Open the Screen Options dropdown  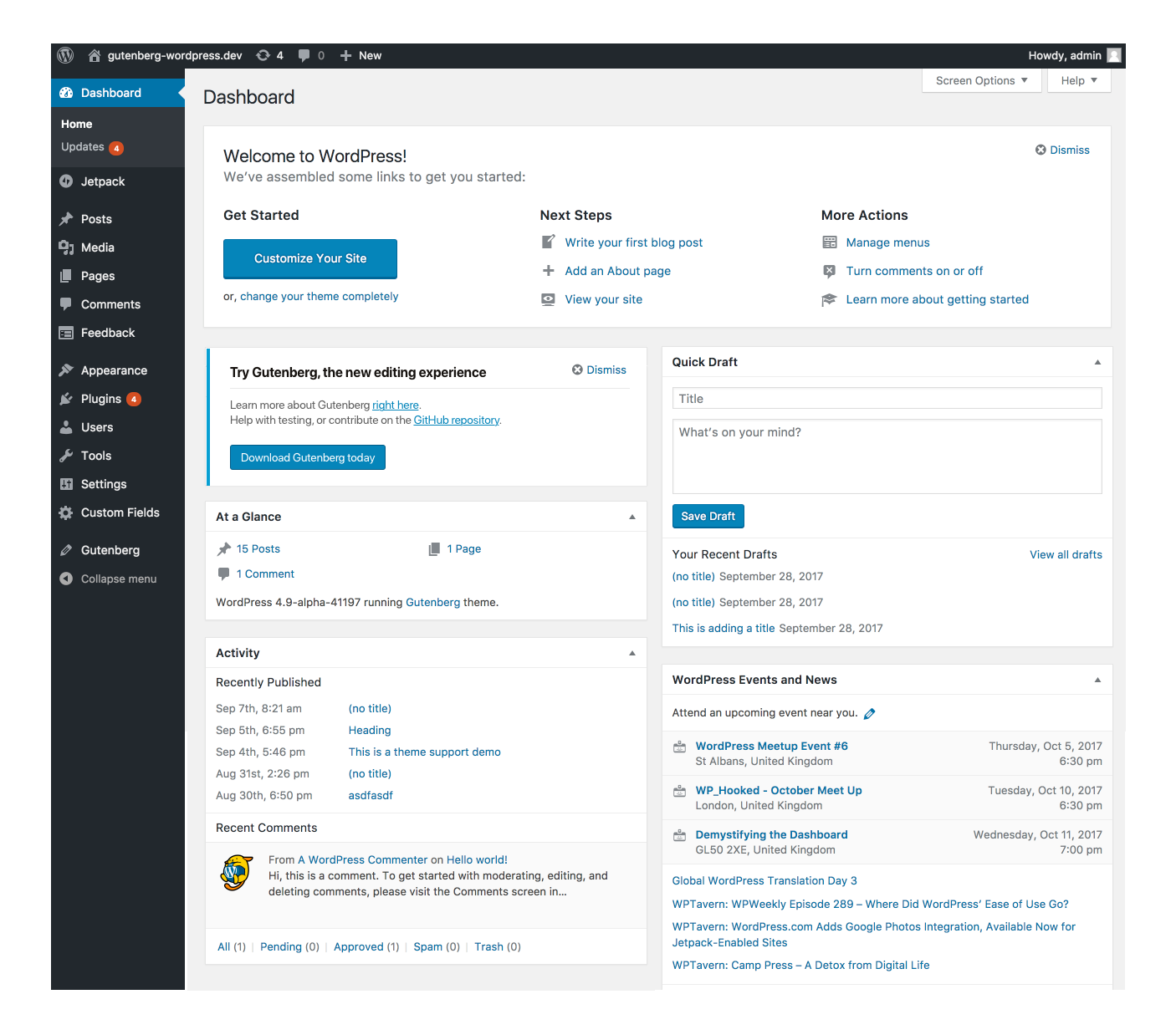(981, 80)
